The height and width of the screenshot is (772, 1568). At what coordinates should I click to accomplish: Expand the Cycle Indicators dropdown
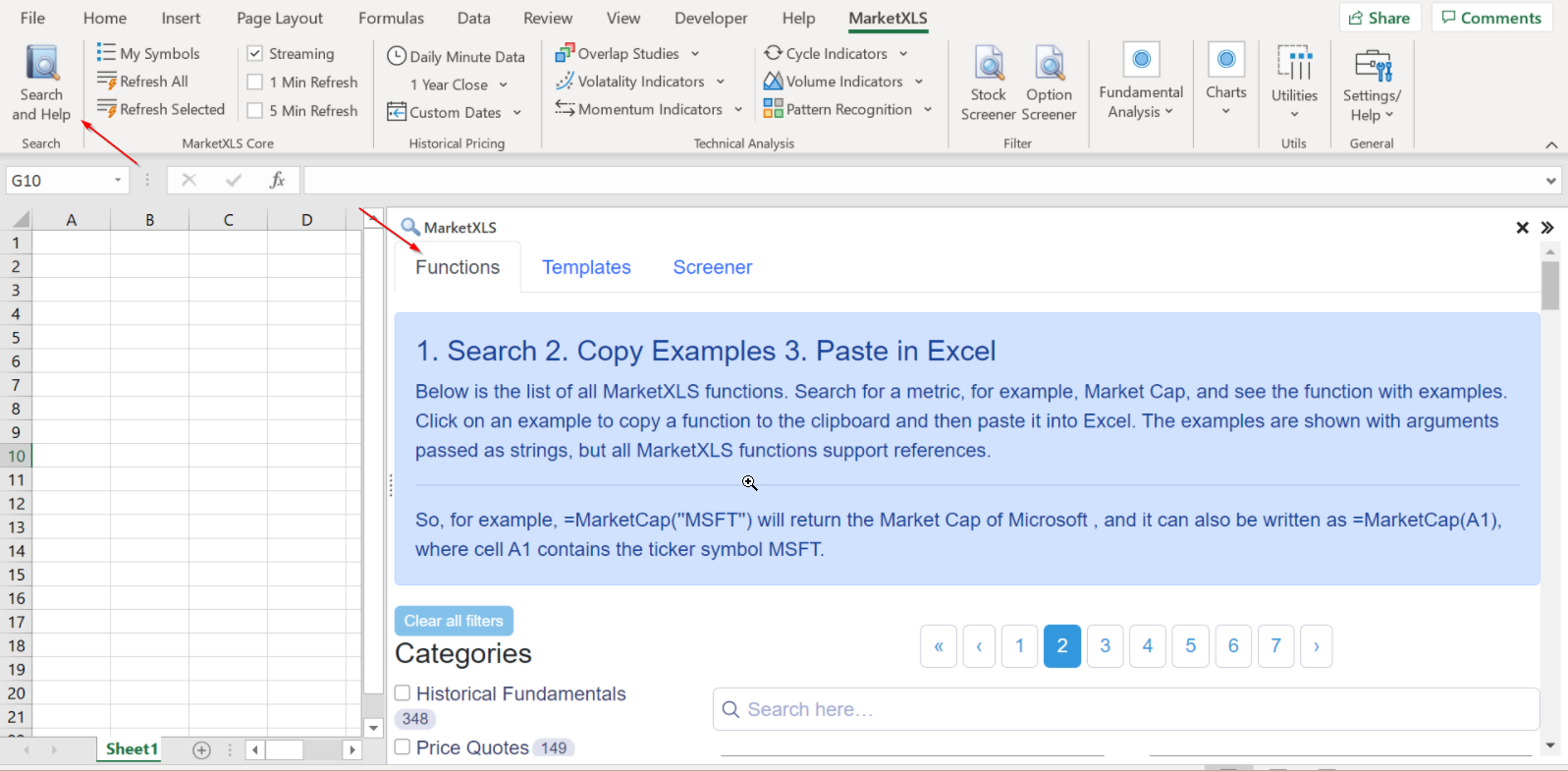point(903,54)
